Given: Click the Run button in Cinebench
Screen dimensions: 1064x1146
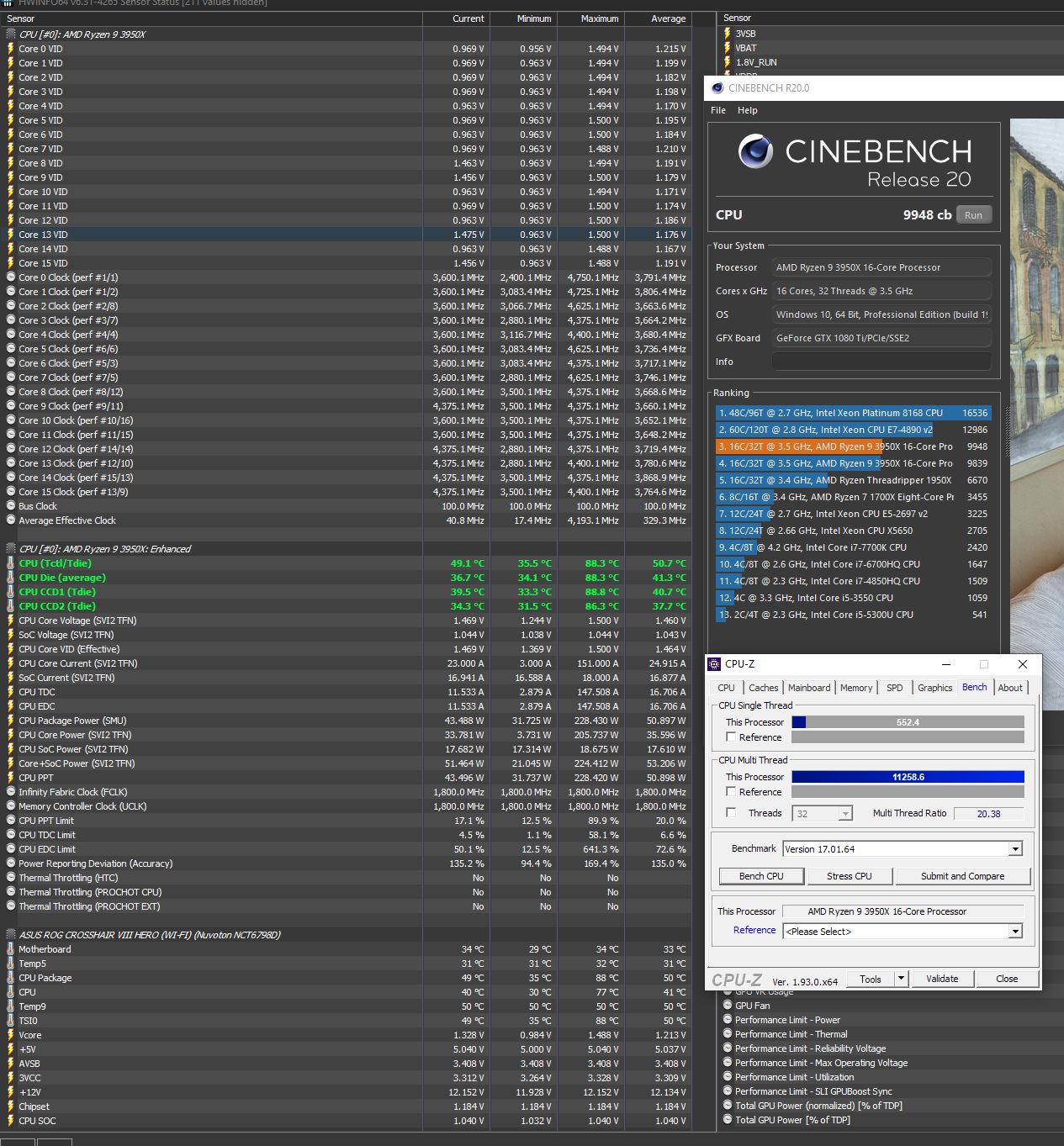Looking at the screenshot, I should point(973,215).
